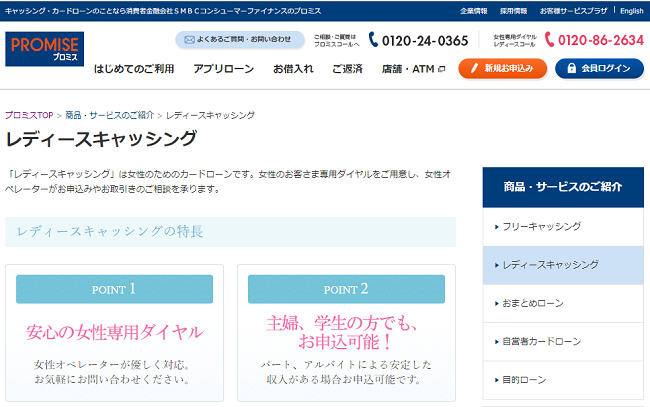Screen dimensions: 650x407
Task: Switch the site to English
Action: click(632, 11)
